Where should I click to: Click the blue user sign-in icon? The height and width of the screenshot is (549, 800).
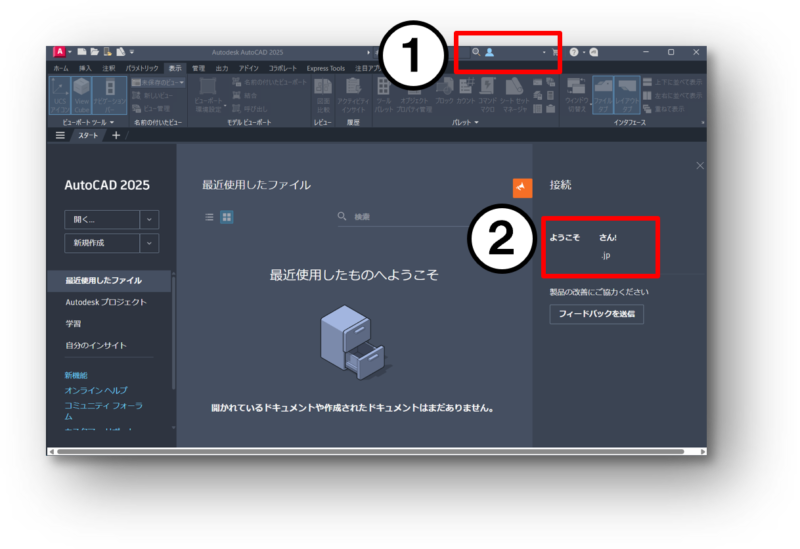click(489, 52)
